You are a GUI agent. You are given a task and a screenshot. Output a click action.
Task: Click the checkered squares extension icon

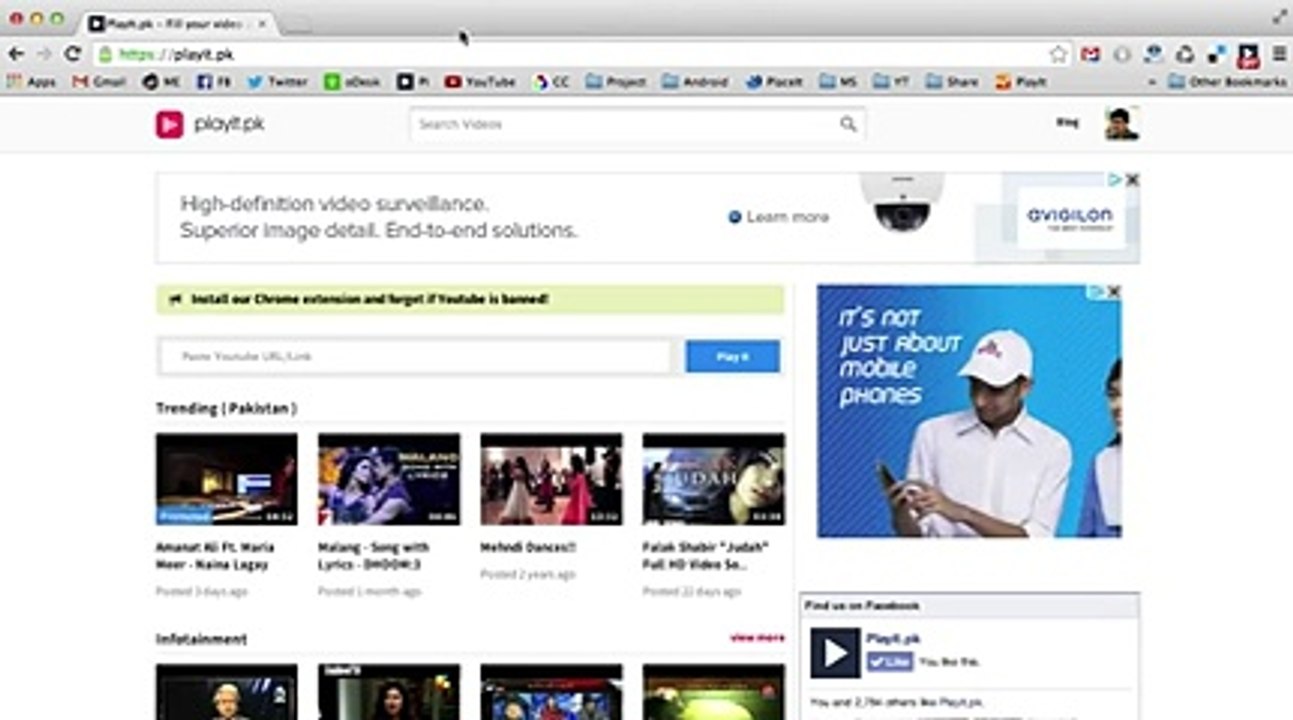pyautogui.click(x=1216, y=54)
